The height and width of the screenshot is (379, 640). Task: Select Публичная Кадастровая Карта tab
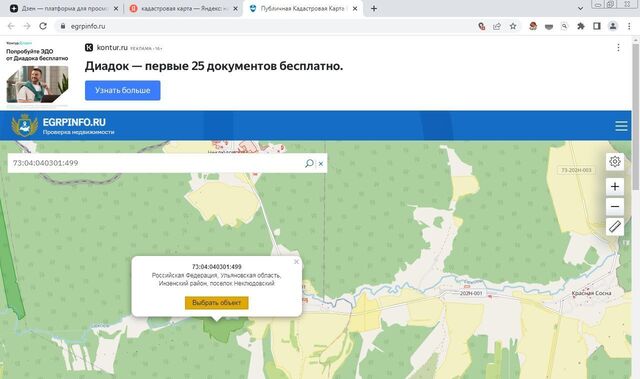[x=302, y=8]
